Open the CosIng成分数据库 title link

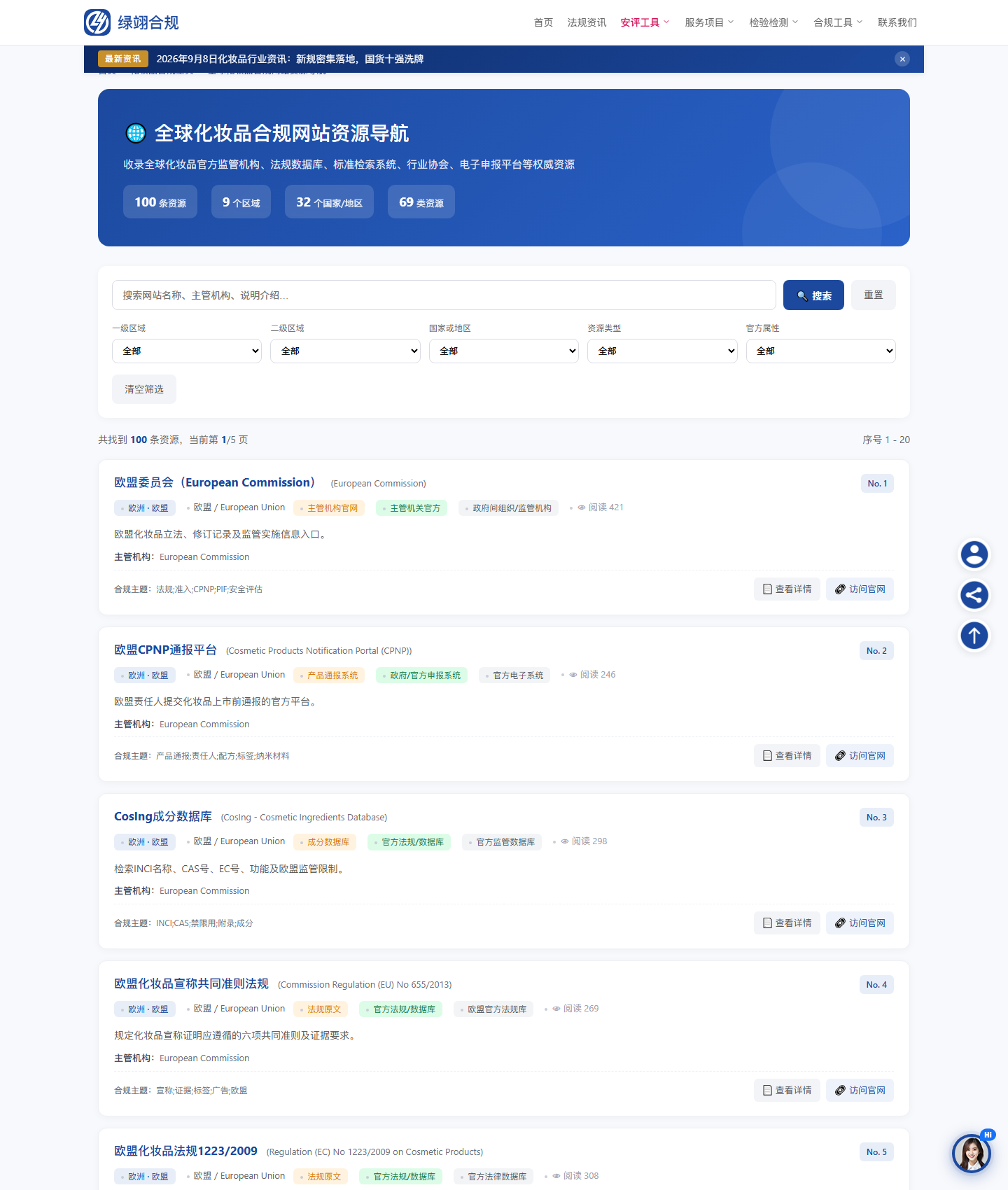[x=163, y=816]
